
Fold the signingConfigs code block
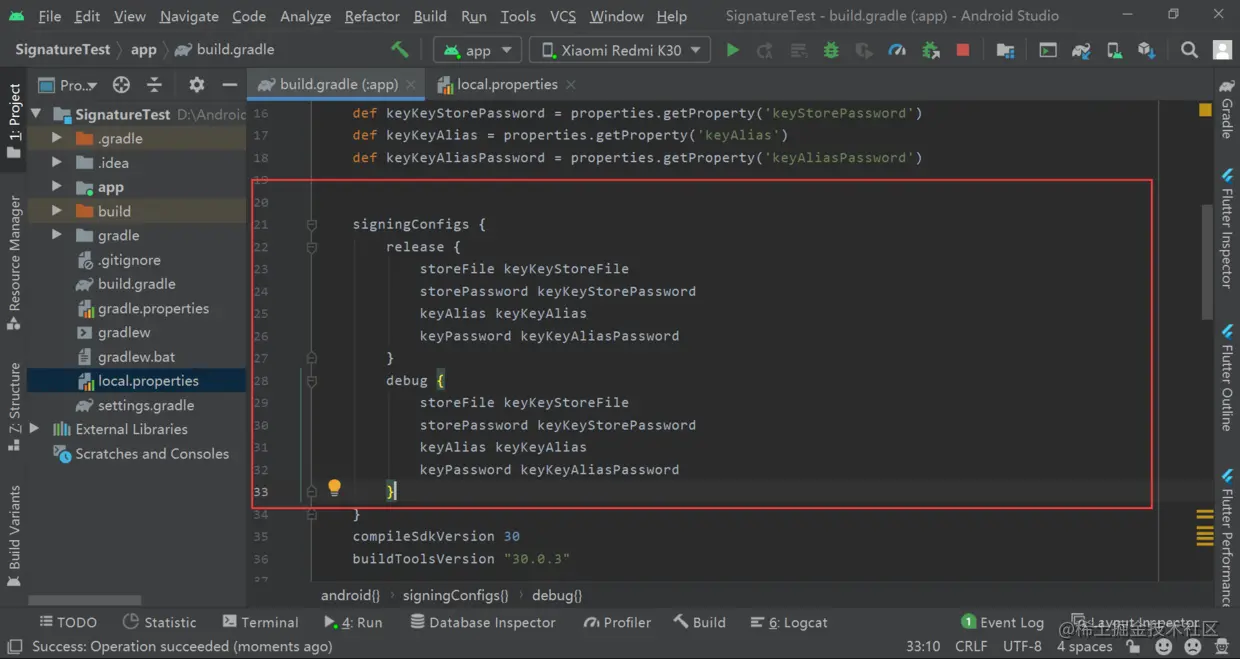pyautogui.click(x=312, y=225)
